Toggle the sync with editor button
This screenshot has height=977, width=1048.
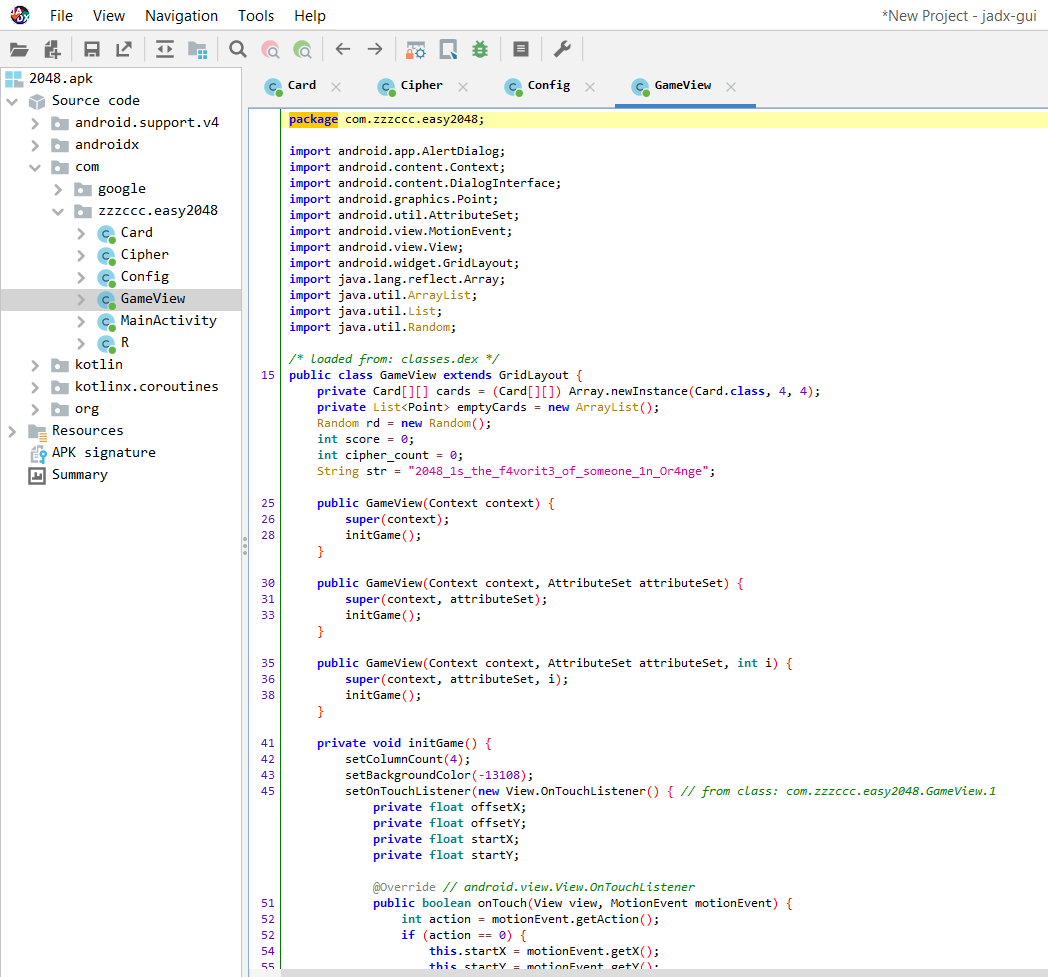pos(165,49)
